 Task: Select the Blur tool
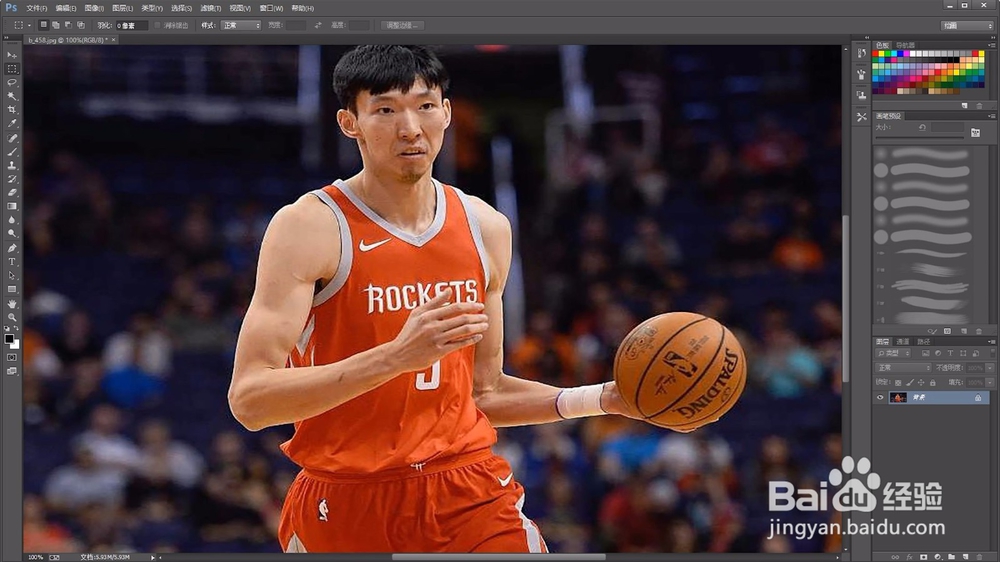click(x=11, y=220)
